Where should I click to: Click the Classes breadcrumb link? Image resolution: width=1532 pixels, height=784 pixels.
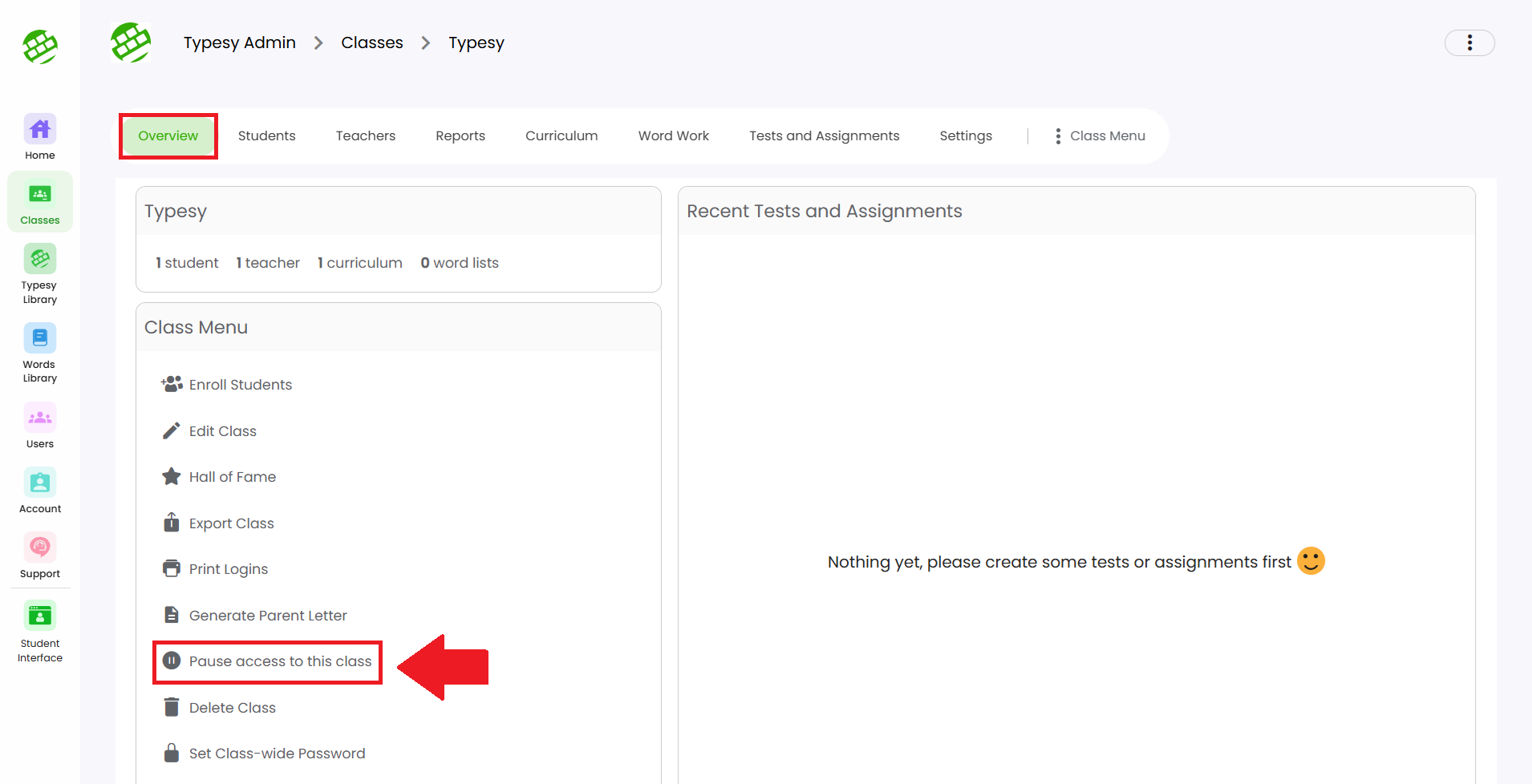click(x=371, y=42)
